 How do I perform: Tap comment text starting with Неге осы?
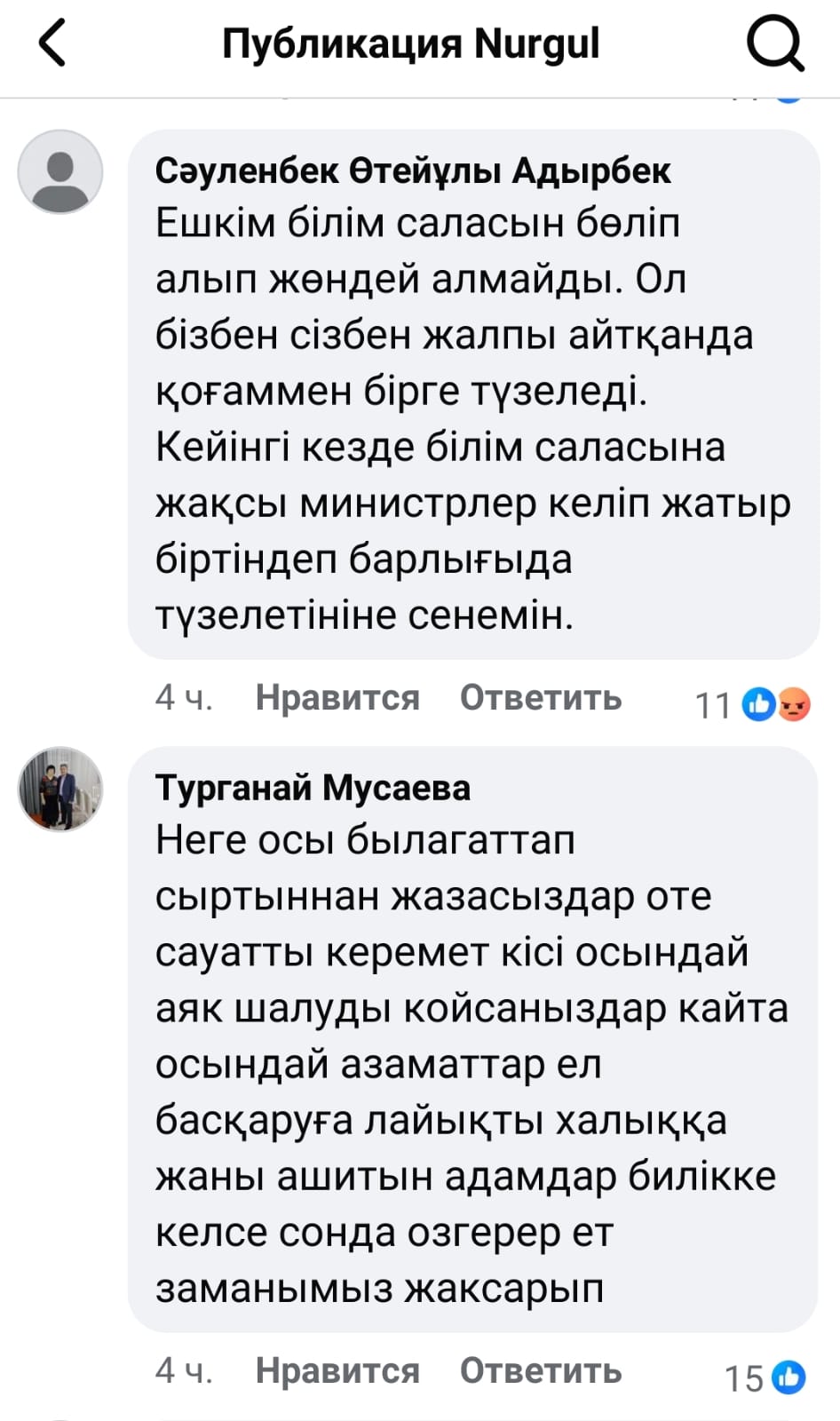click(471, 1063)
